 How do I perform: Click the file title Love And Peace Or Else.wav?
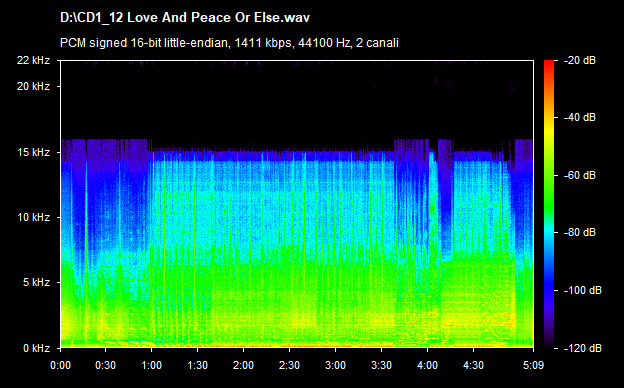tap(185, 18)
